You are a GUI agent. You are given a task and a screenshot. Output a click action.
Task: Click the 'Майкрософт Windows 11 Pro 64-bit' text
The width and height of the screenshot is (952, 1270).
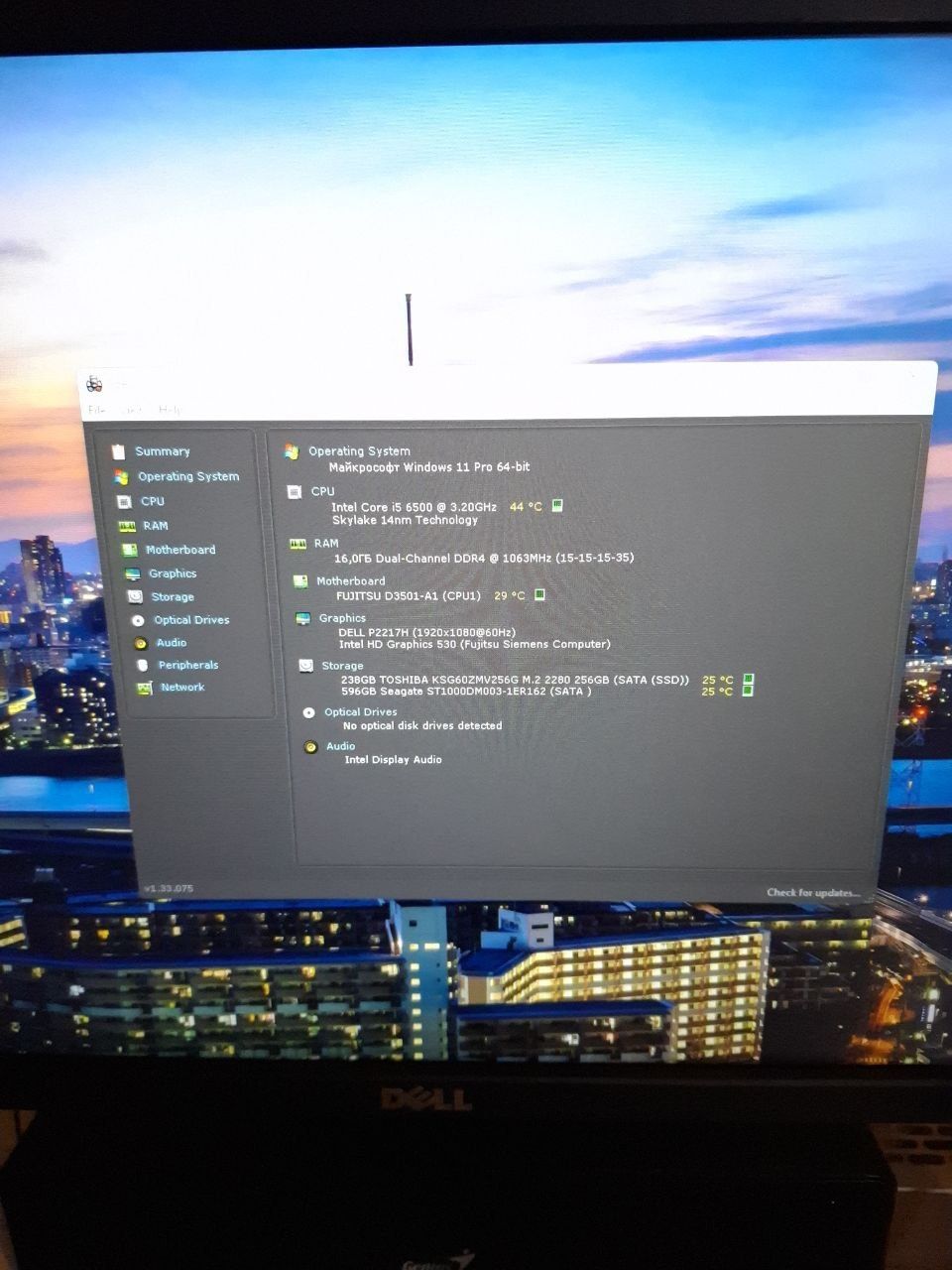pos(429,467)
